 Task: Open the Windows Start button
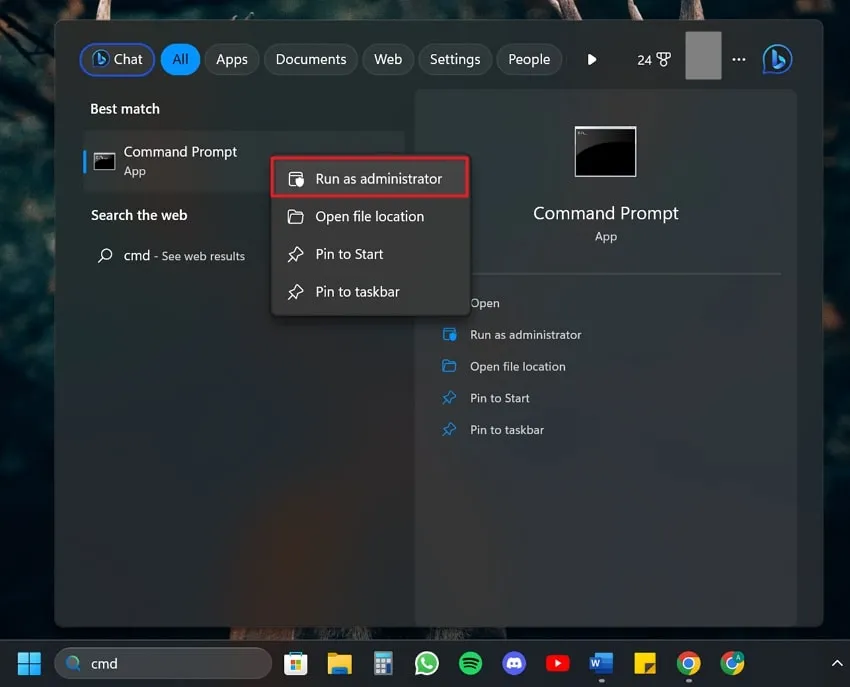[29, 663]
